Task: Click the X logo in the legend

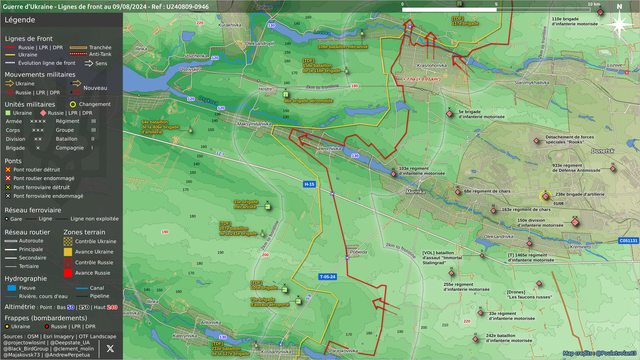Action: pyautogui.click(x=110, y=348)
